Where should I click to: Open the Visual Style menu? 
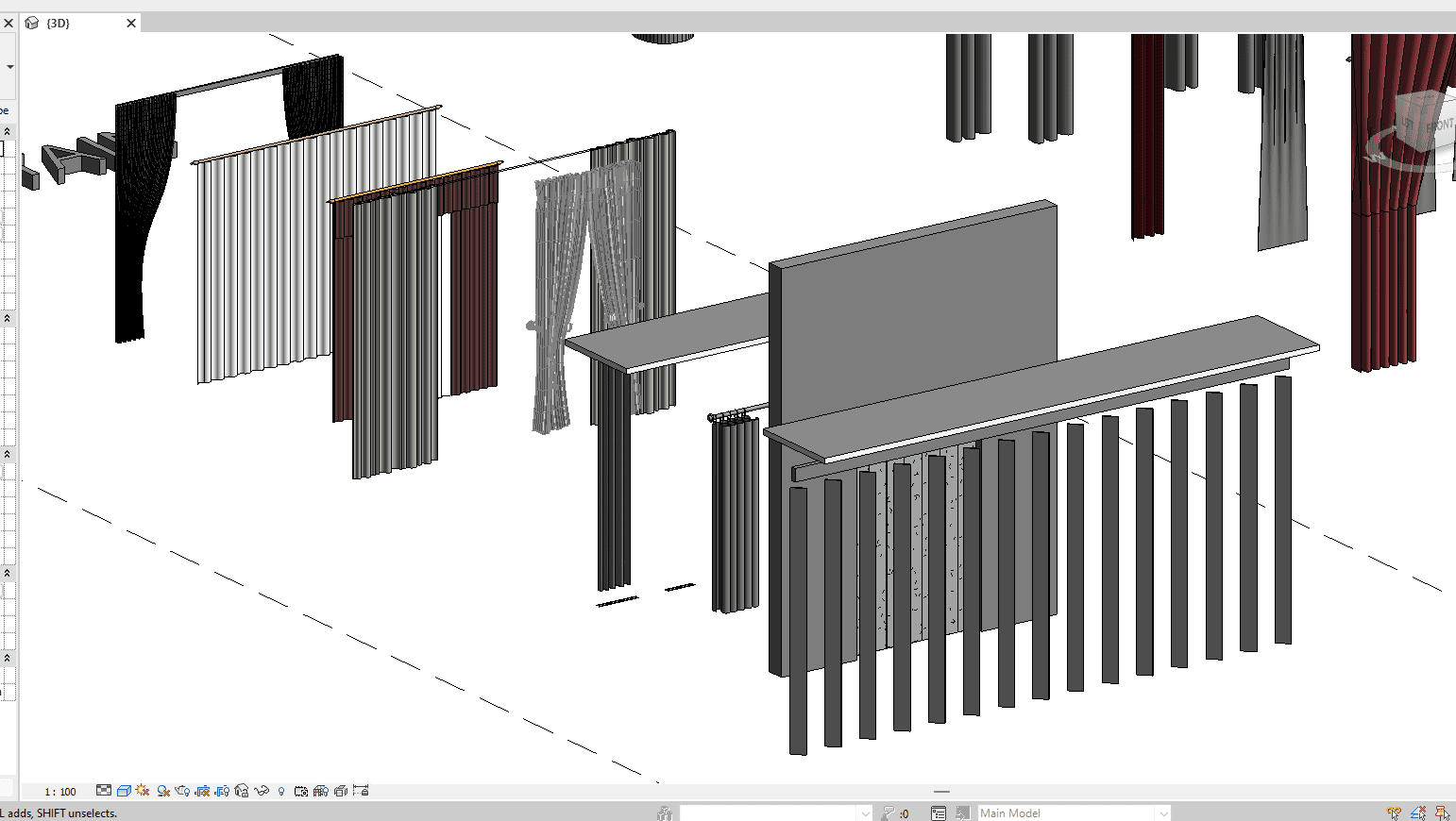124,791
